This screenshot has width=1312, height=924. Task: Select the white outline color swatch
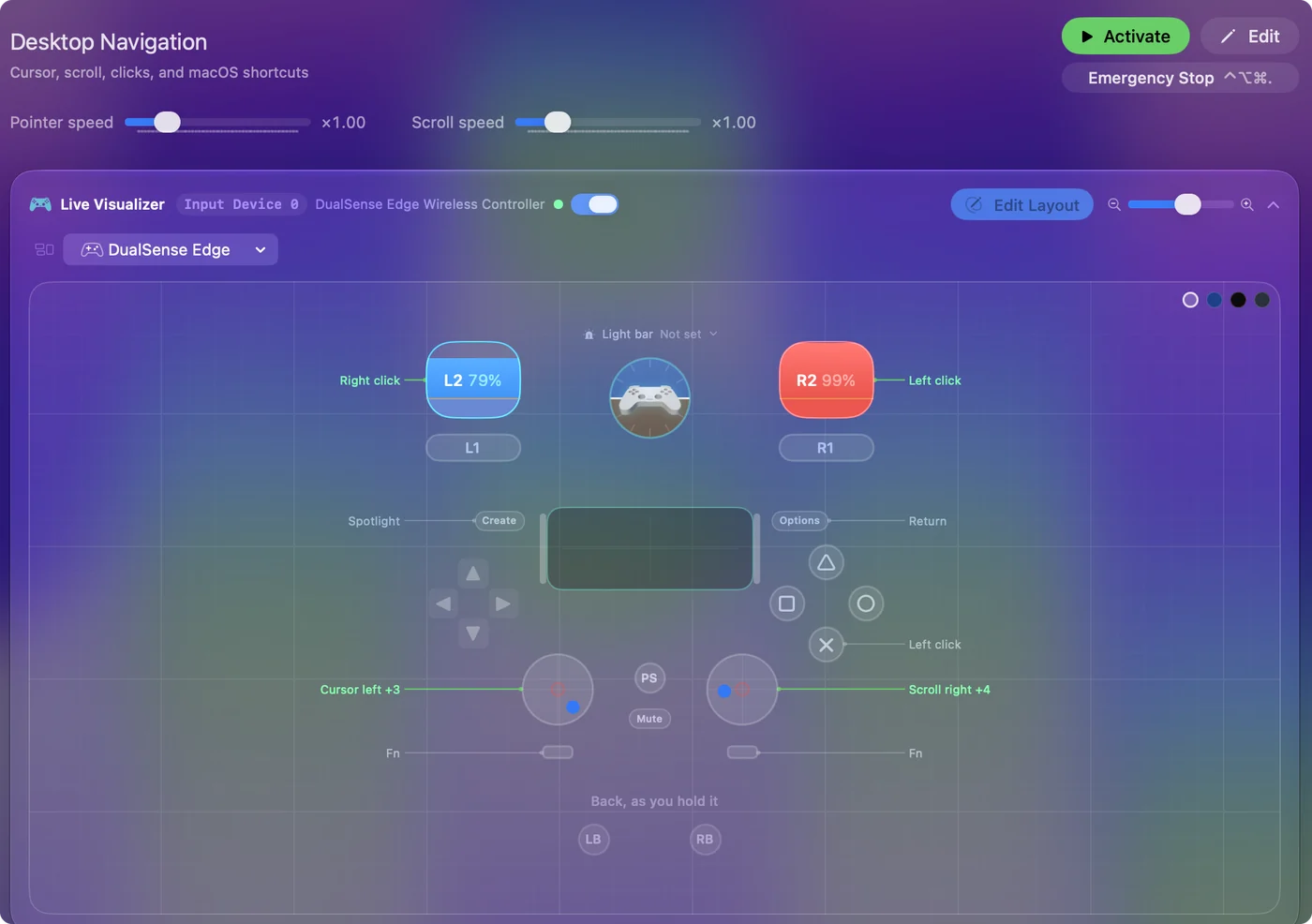coord(1190,300)
